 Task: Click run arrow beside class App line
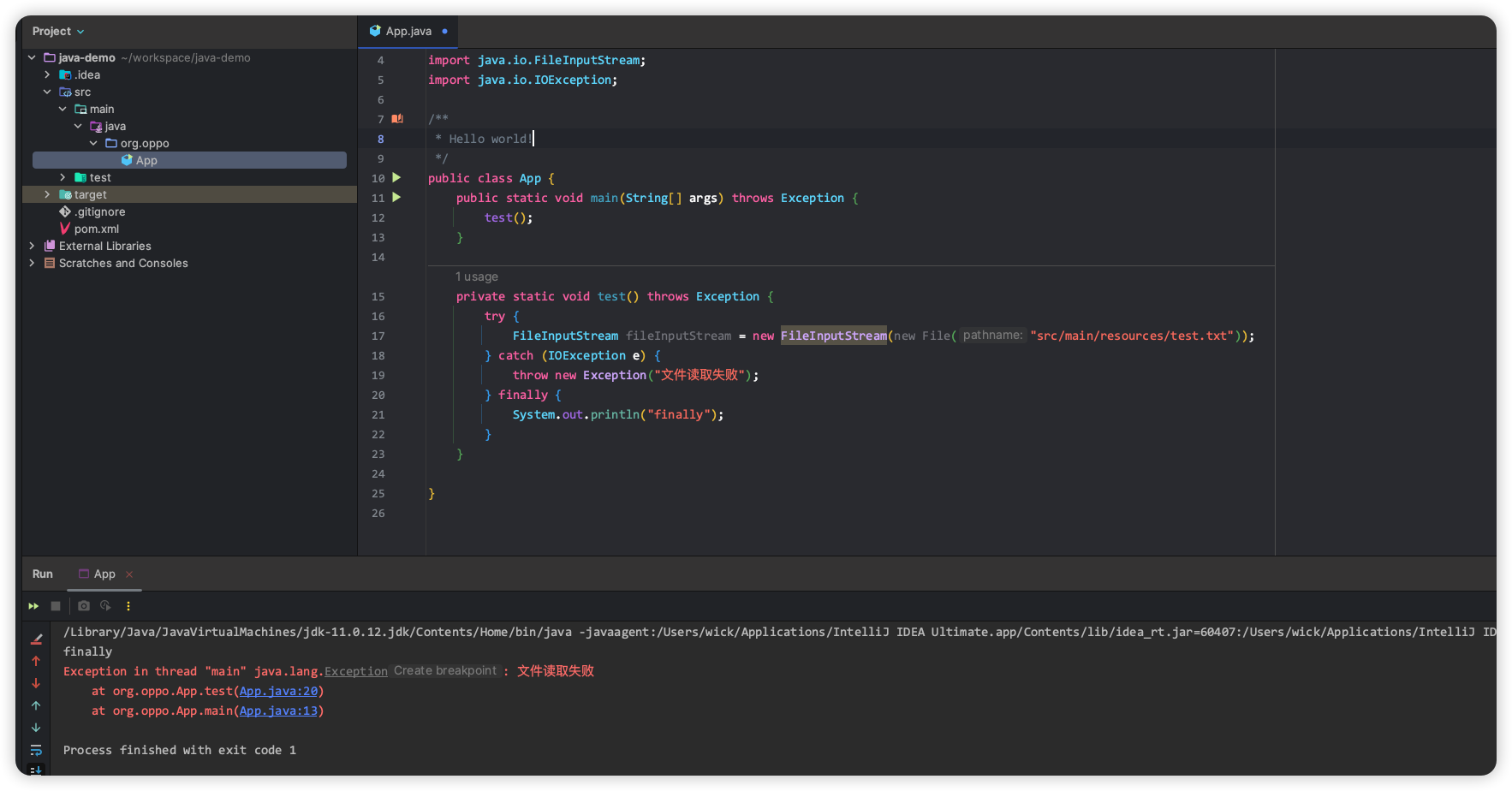point(396,178)
